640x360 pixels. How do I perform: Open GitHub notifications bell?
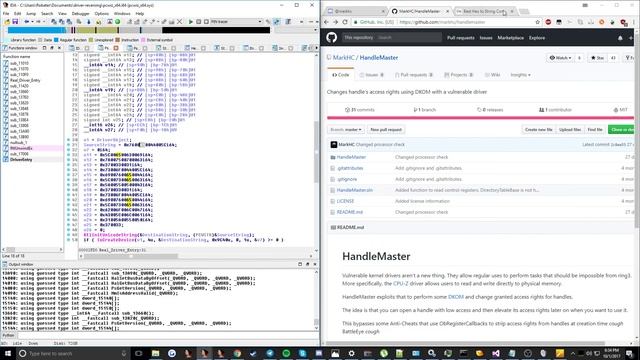[x=620, y=38]
